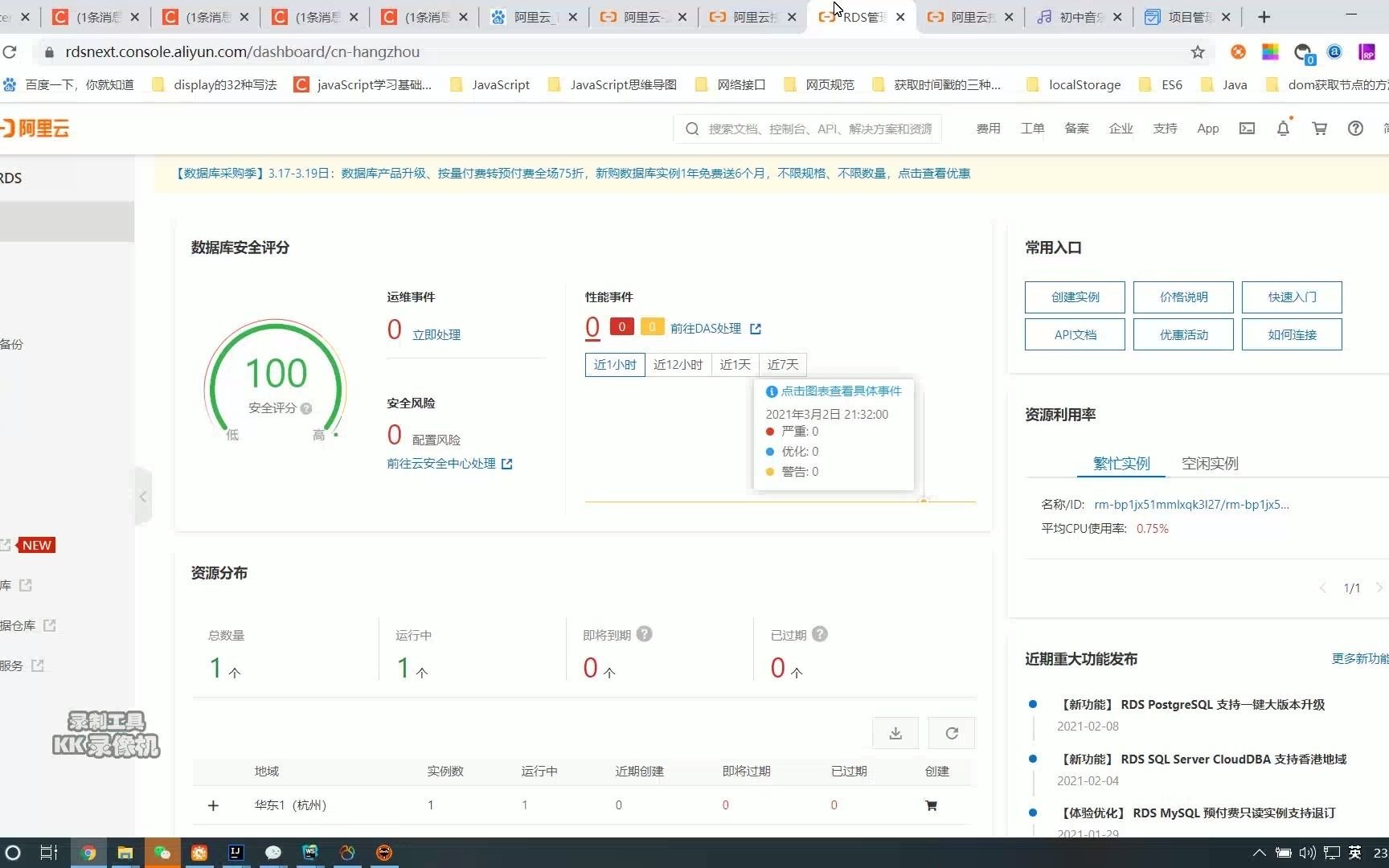Image resolution: width=1389 pixels, height=868 pixels.
Task: Switch to the 空闲实例 tab
Action: pyautogui.click(x=1210, y=464)
